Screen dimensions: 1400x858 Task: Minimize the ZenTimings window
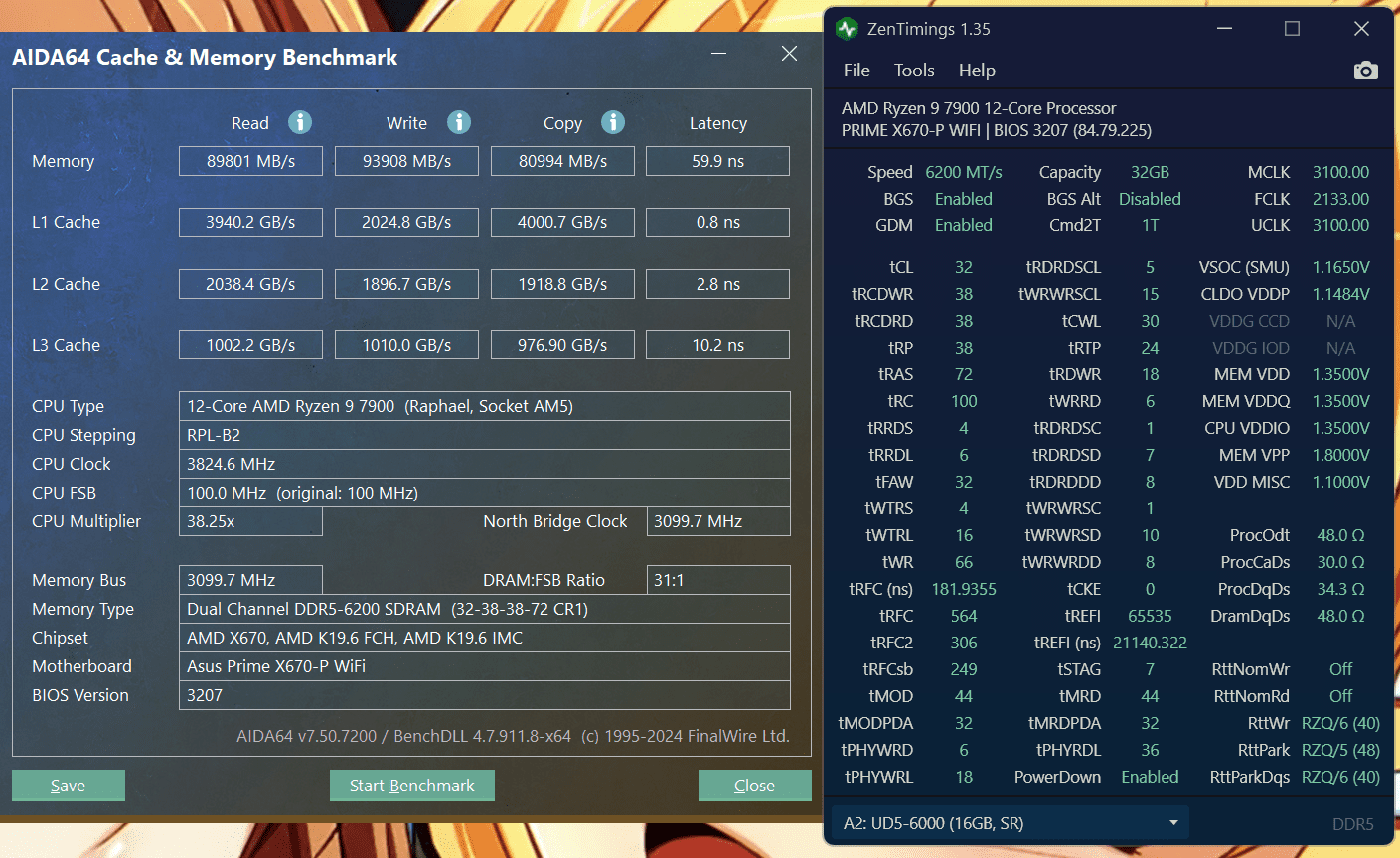click(x=1225, y=29)
